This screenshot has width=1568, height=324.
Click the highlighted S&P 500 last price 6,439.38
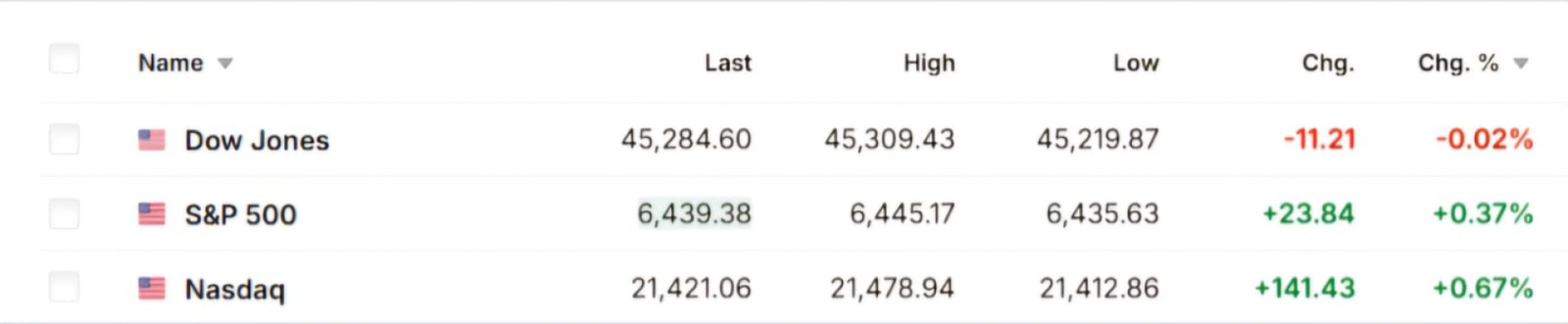694,214
